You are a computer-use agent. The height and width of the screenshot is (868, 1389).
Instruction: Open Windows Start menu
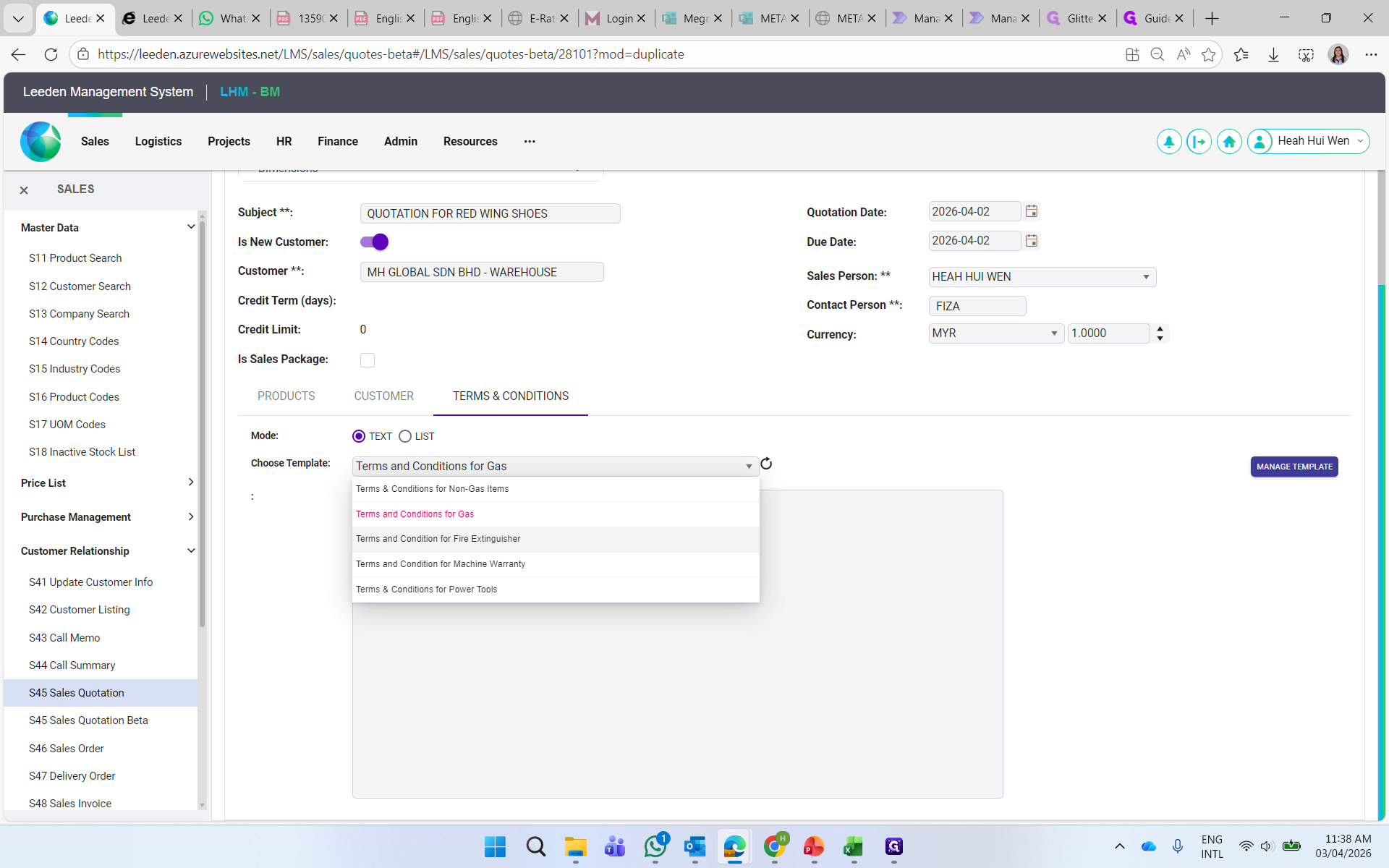point(495,846)
